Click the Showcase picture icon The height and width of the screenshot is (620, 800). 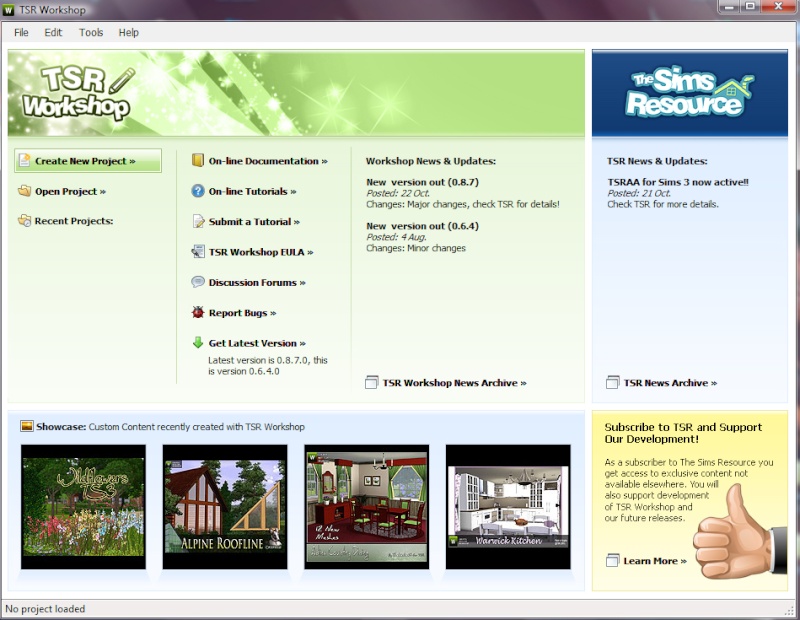[27, 426]
